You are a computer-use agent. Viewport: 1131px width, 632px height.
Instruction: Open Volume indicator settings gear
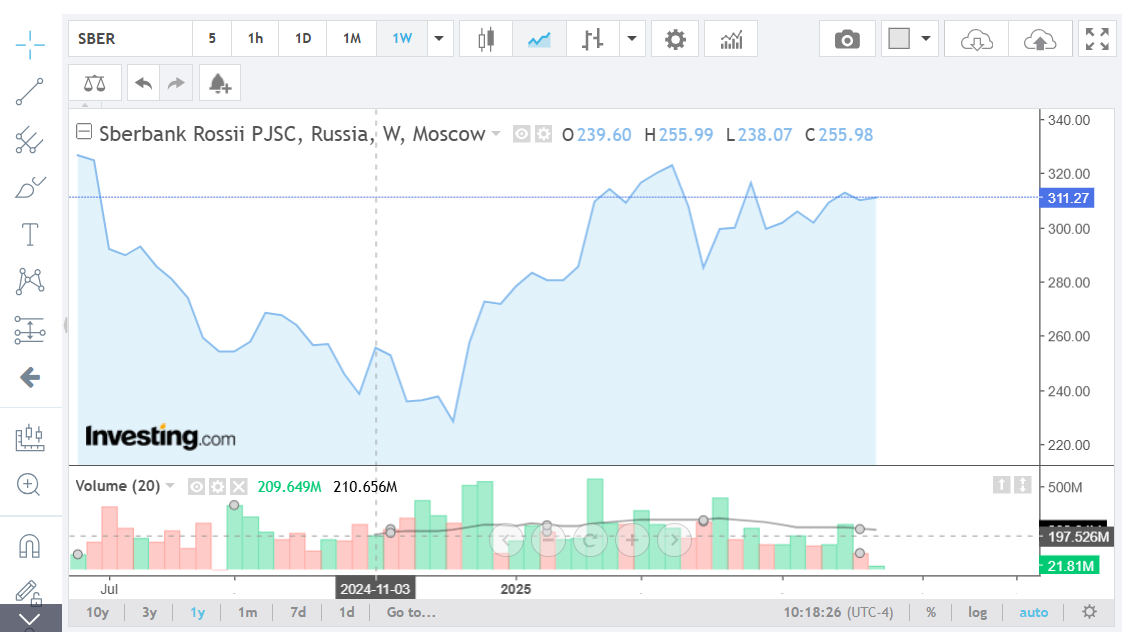click(x=217, y=487)
